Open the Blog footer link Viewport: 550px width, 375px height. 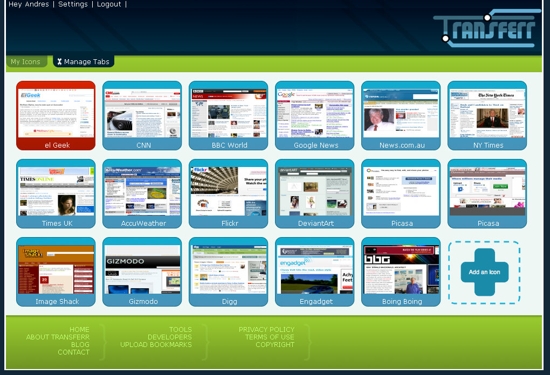80,344
